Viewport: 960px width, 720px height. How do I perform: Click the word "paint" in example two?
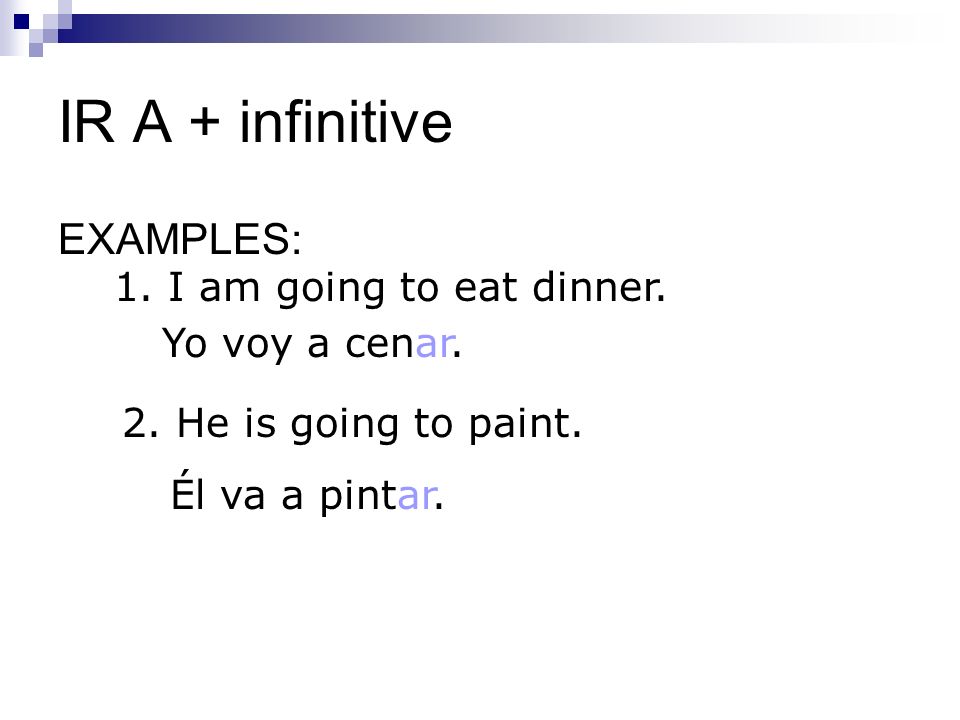coord(520,424)
